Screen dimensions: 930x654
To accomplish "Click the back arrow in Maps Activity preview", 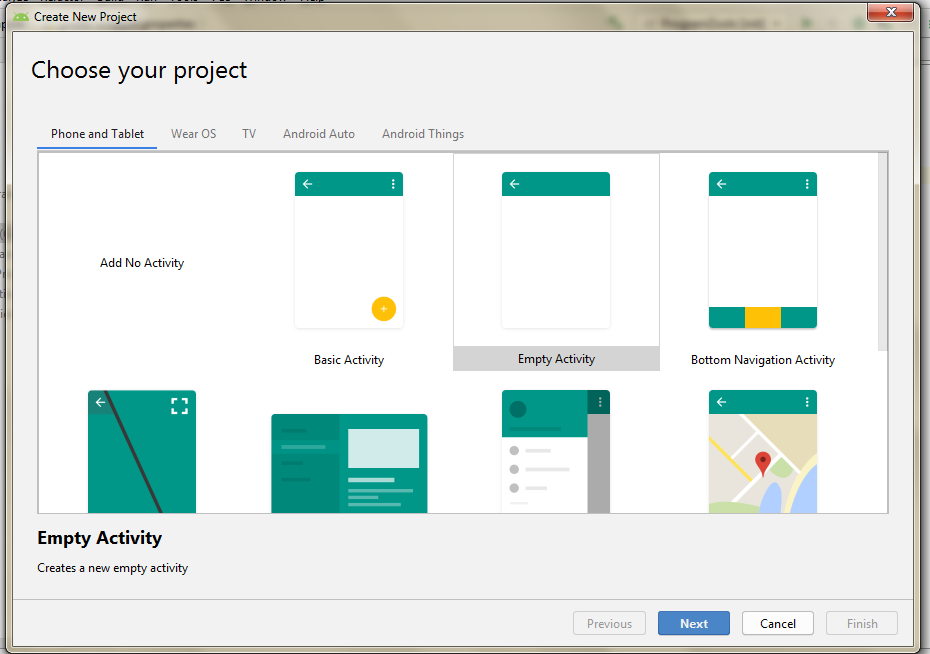I will pos(721,402).
